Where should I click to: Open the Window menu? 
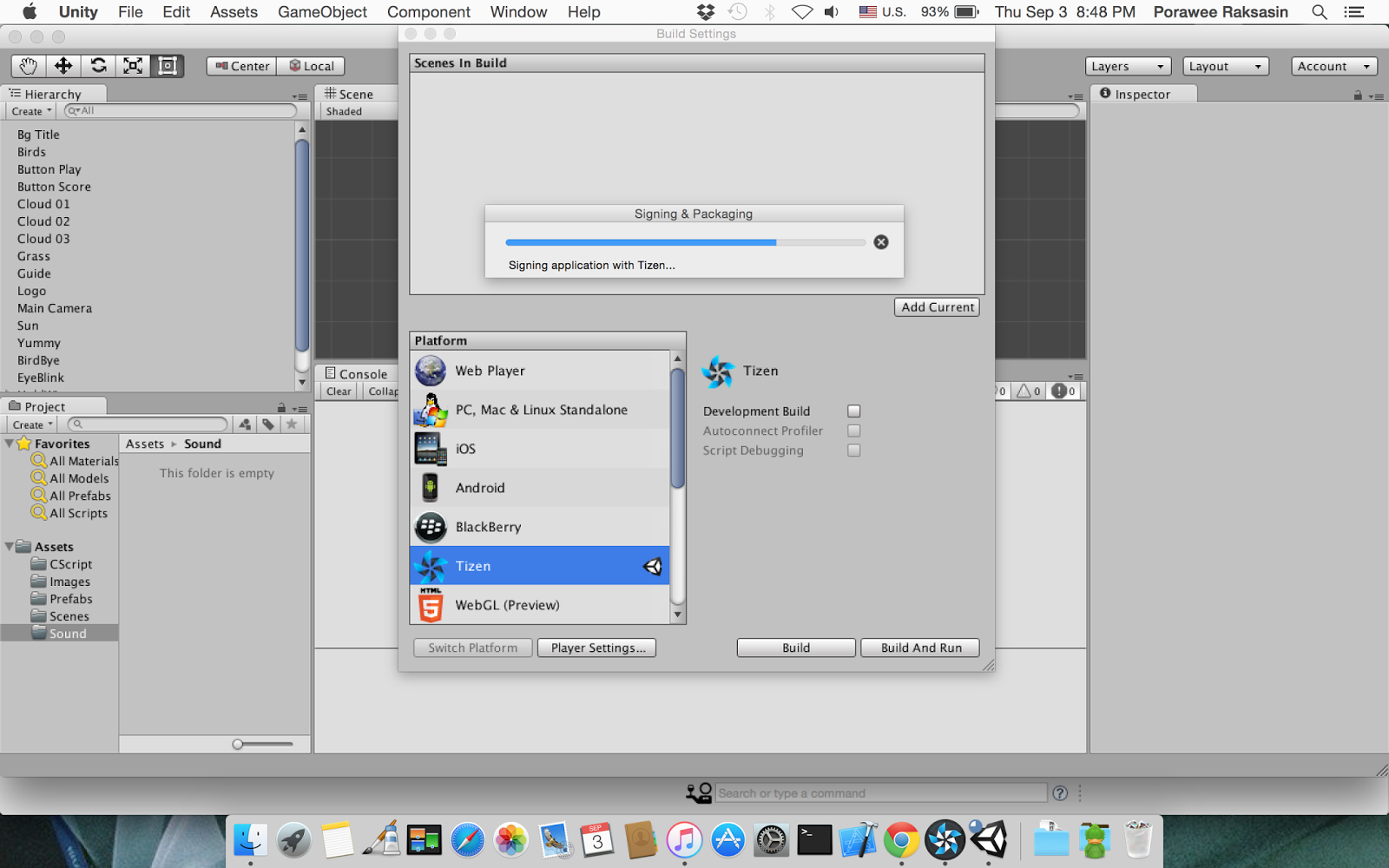[x=518, y=12]
